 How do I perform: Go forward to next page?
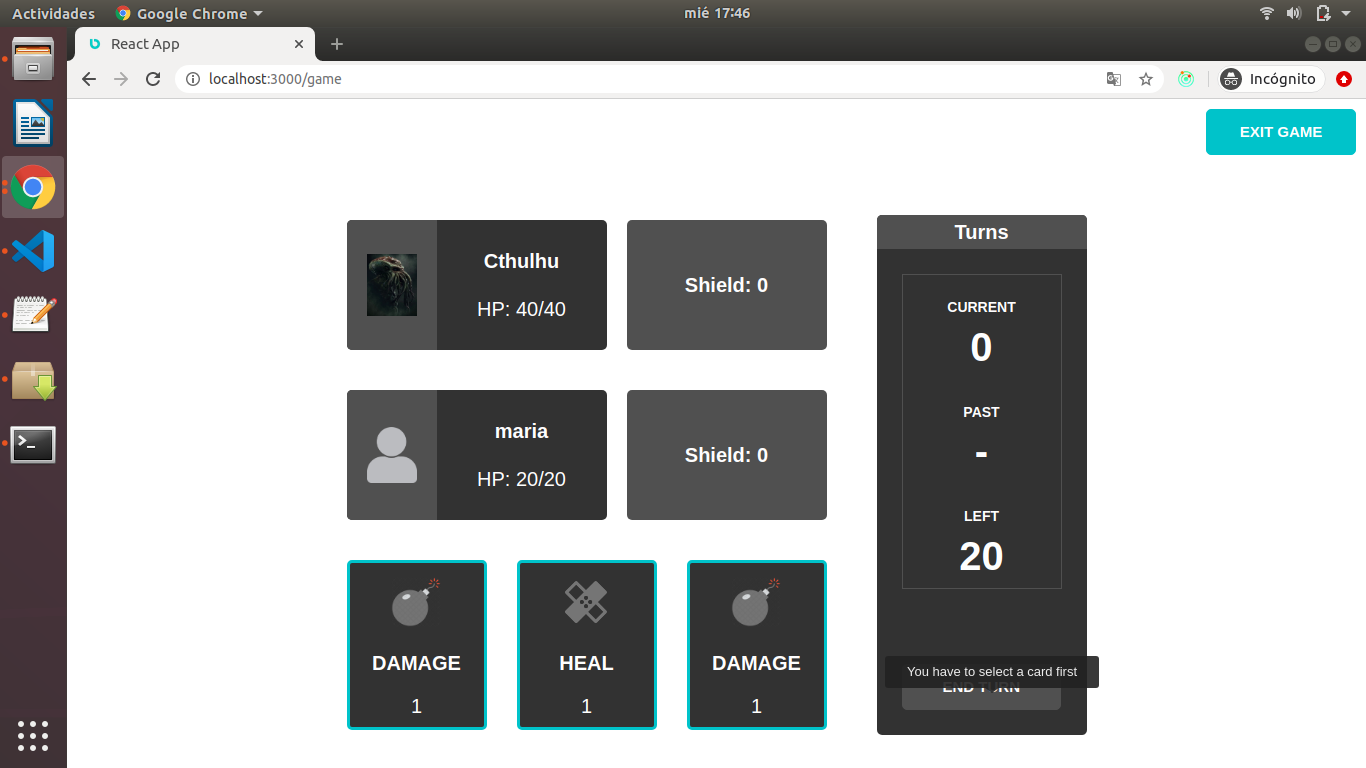(x=121, y=79)
